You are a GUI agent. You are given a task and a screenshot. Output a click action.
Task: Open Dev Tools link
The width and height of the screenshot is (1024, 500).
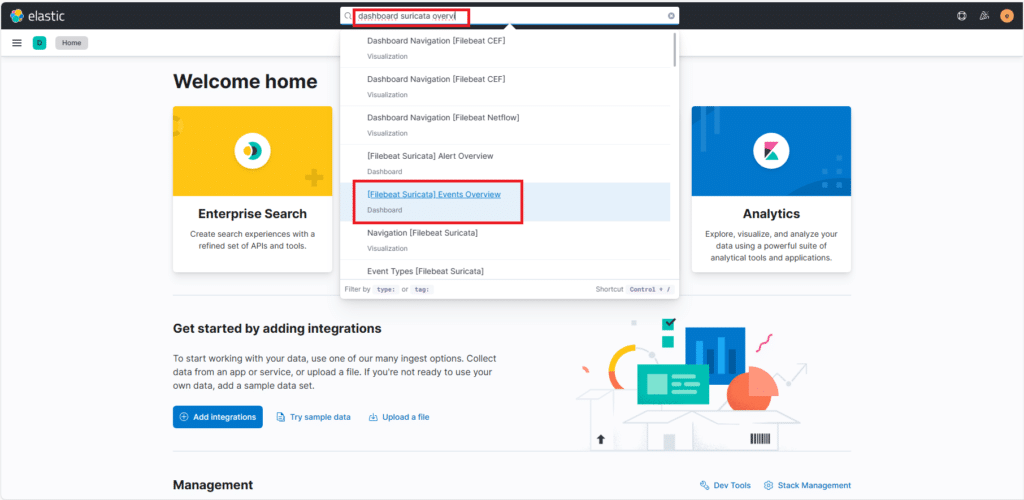click(725, 485)
